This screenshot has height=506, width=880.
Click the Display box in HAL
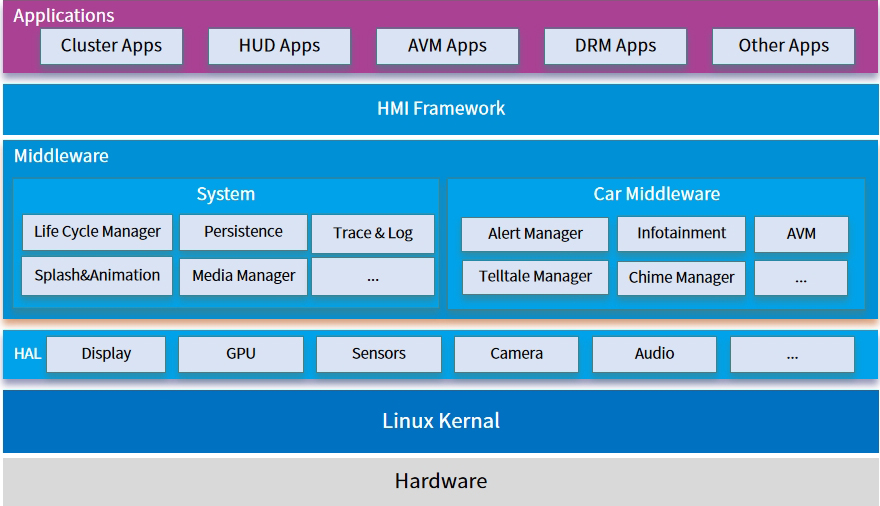coord(106,354)
